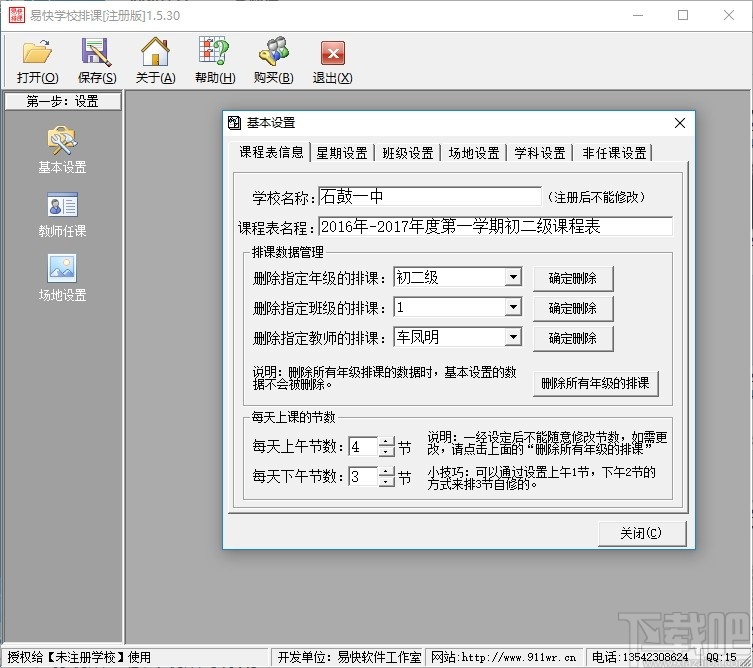Switch to the 星期设置 tab
This screenshot has width=753, height=668.
342,153
